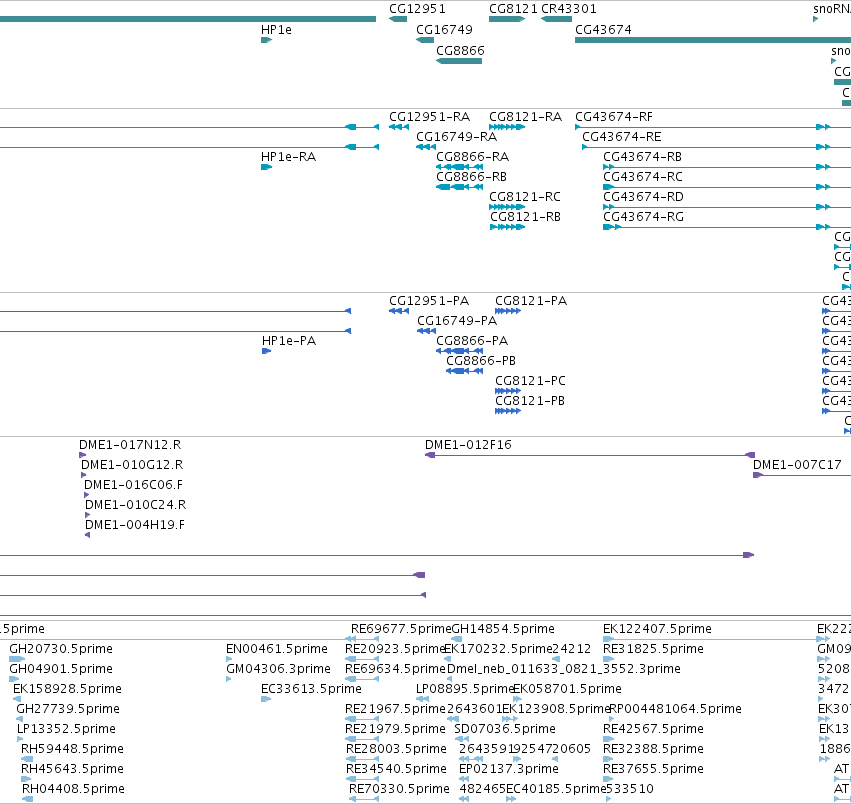851x804 pixels.
Task: Select transcript CG43674-RC
Action: point(643,177)
